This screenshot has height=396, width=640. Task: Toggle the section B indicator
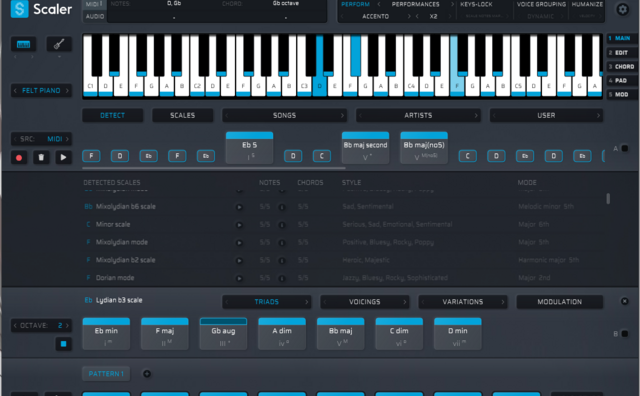625,334
